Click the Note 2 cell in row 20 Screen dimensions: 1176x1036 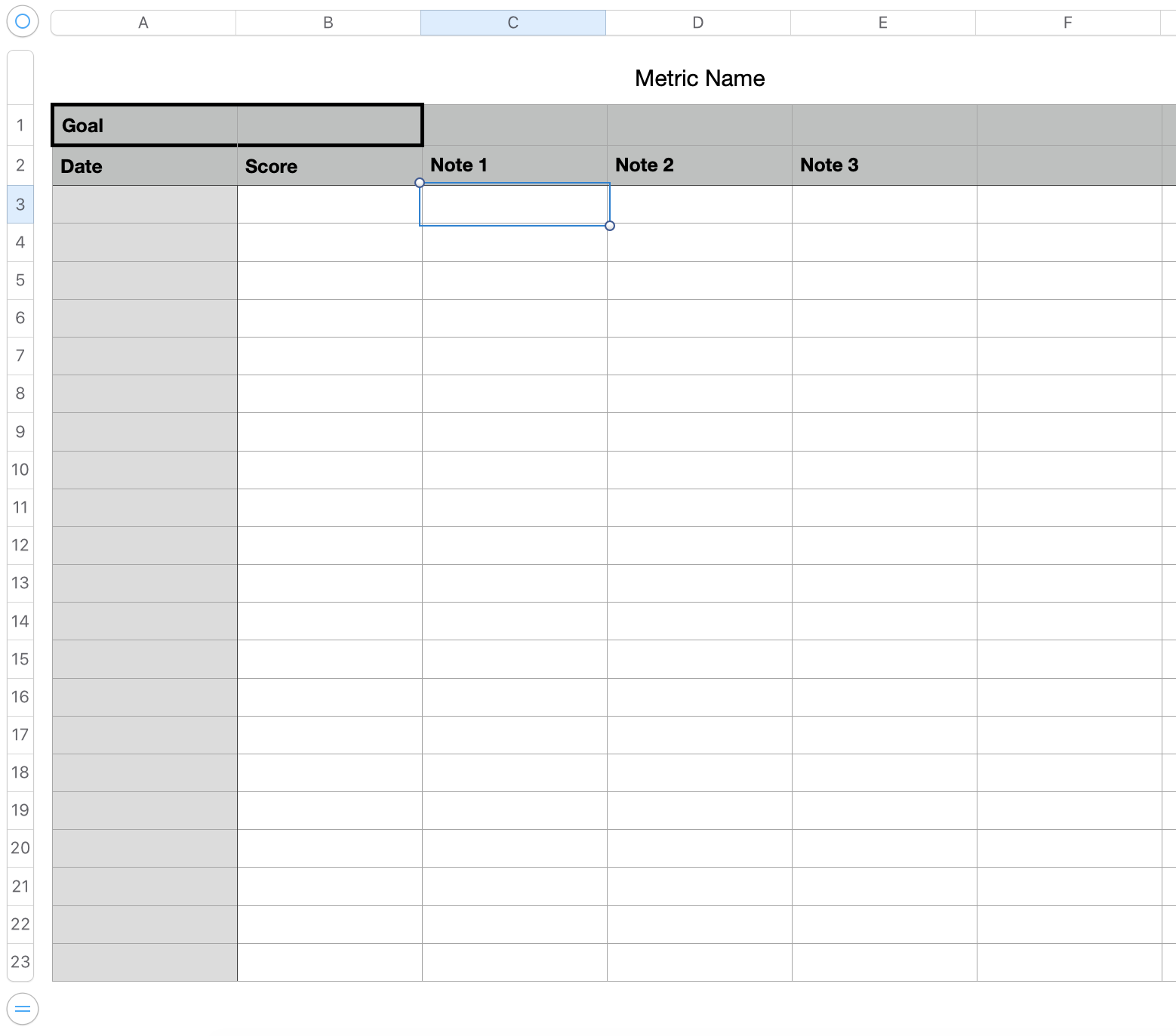tap(700, 848)
